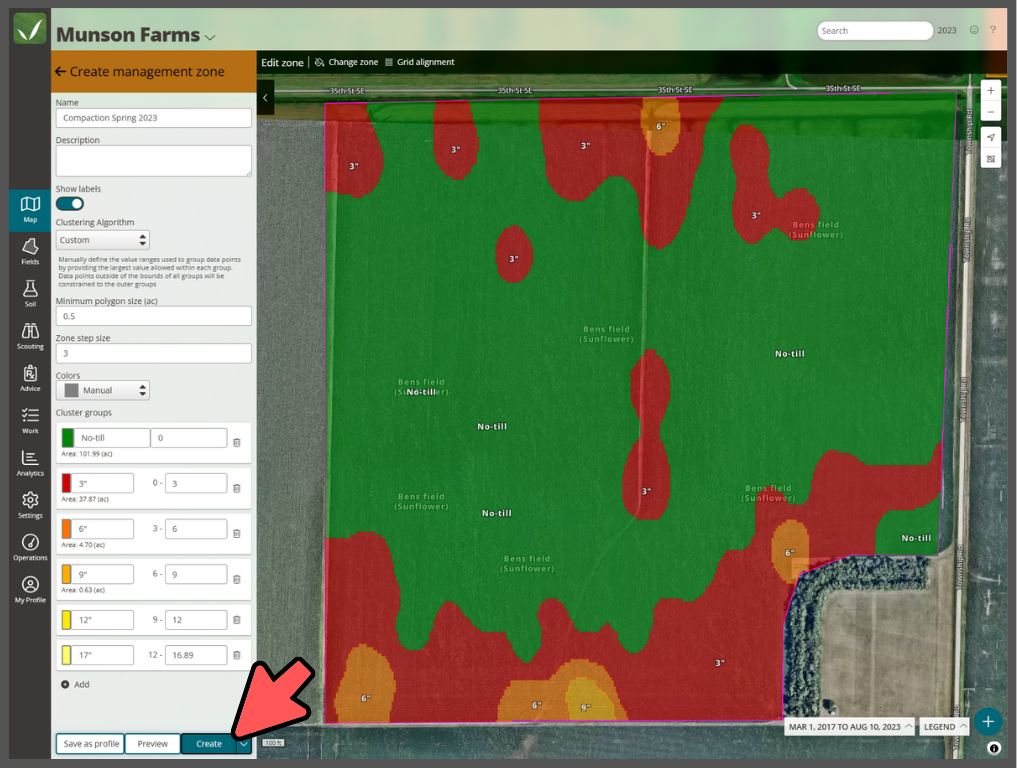Open the Advice section
This screenshot has height=768, width=1017.
coord(30,379)
